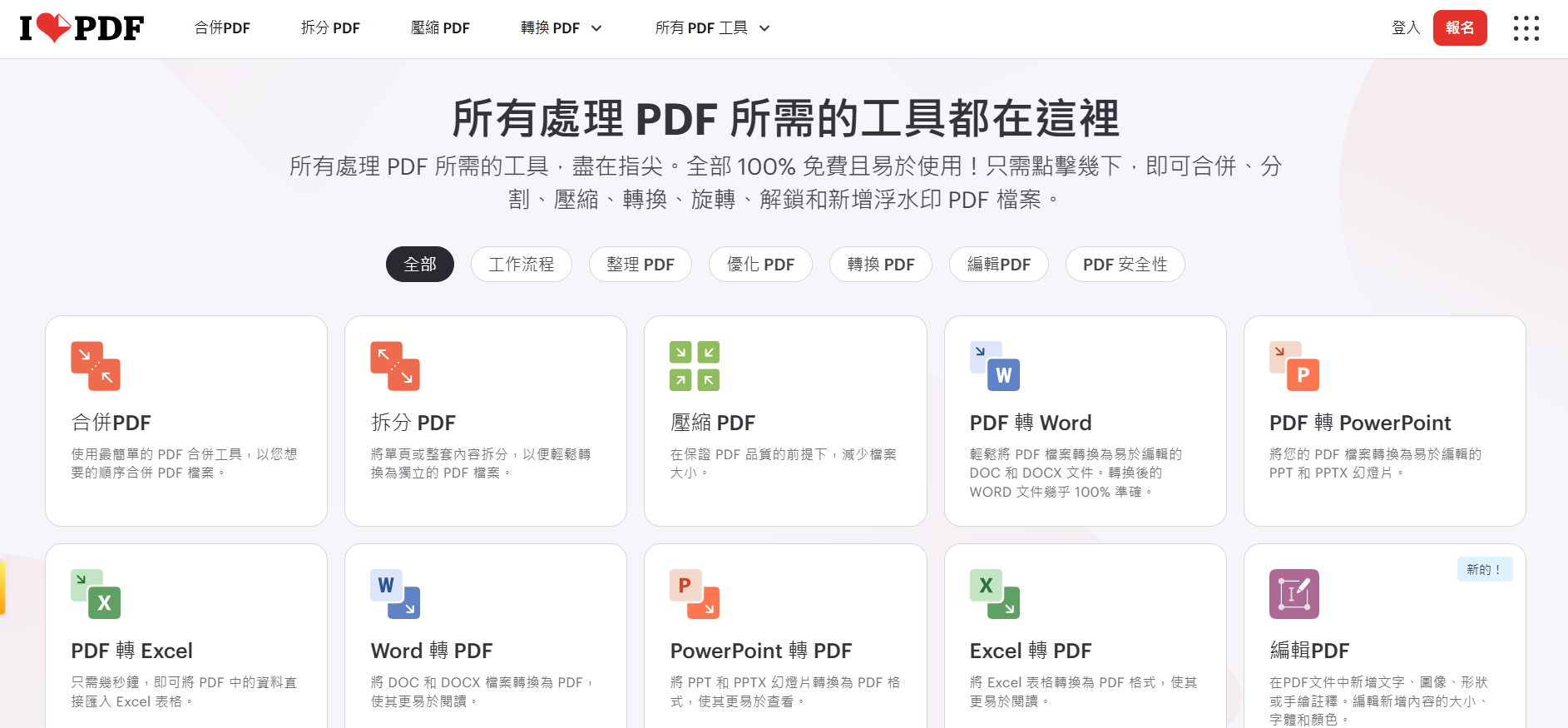The height and width of the screenshot is (728, 1568).
Task: Open the 拆分 PDF card title
Action: (413, 423)
